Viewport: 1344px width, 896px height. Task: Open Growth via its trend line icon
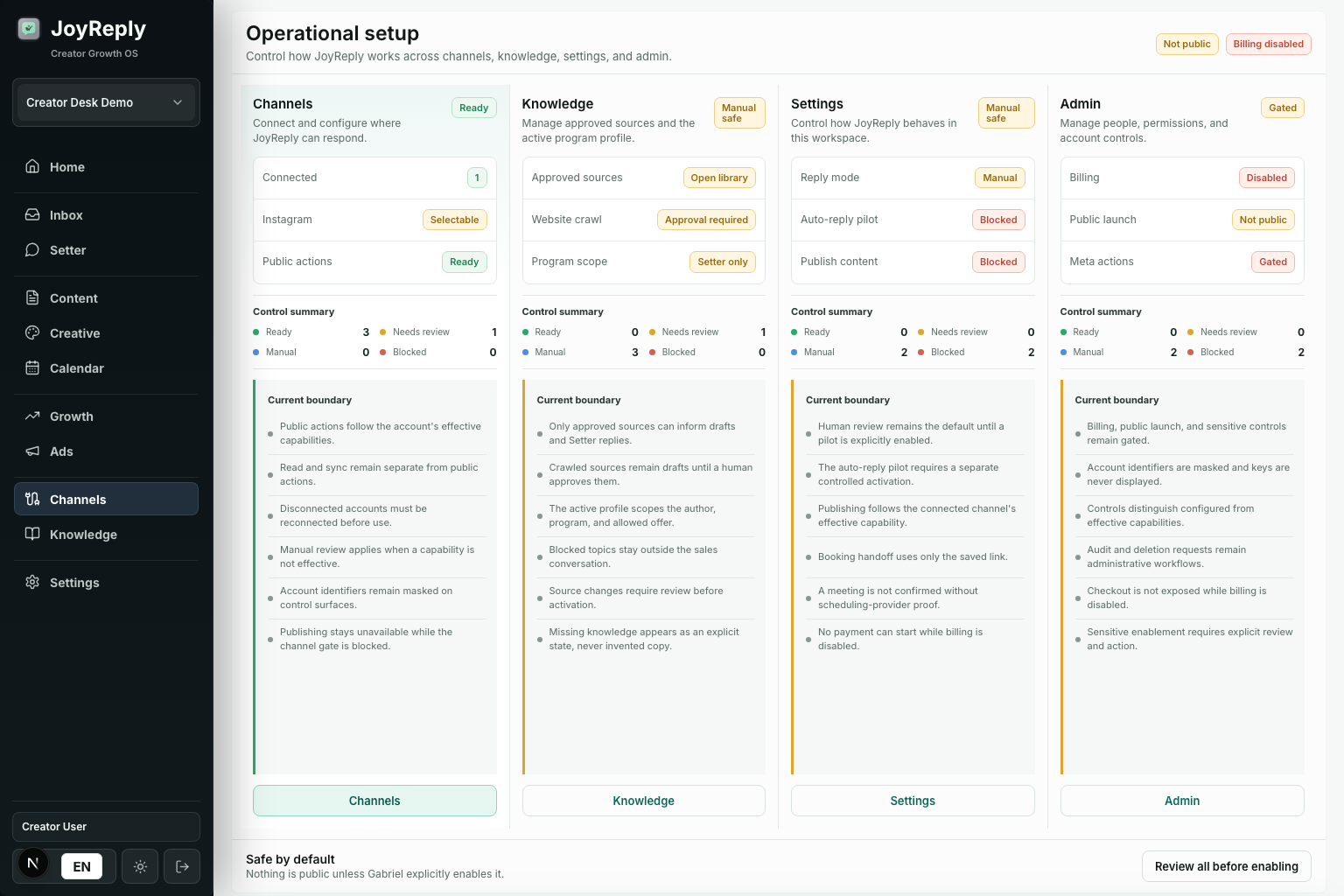point(32,416)
